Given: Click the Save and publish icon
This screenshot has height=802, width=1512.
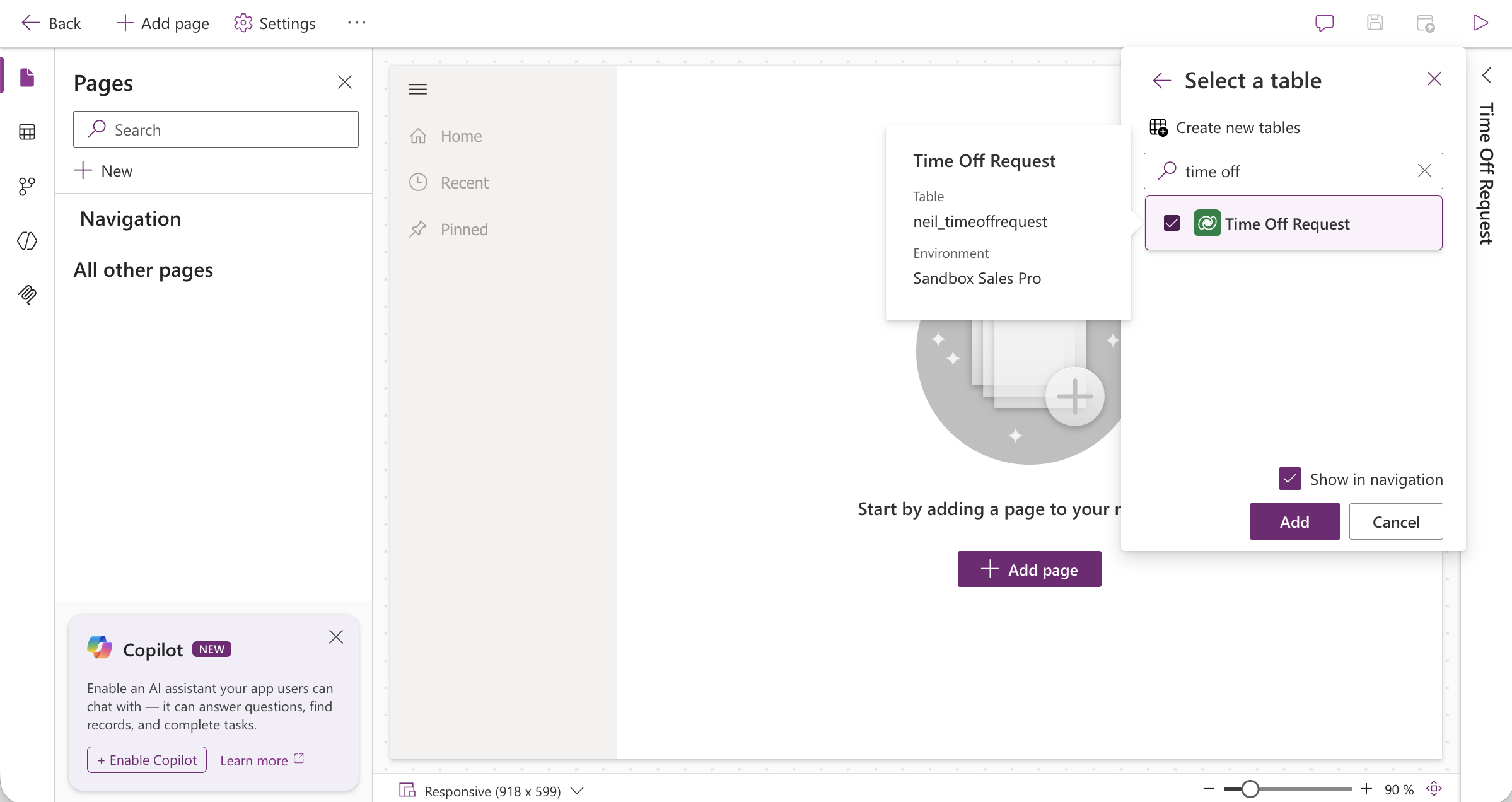Looking at the screenshot, I should (x=1426, y=23).
